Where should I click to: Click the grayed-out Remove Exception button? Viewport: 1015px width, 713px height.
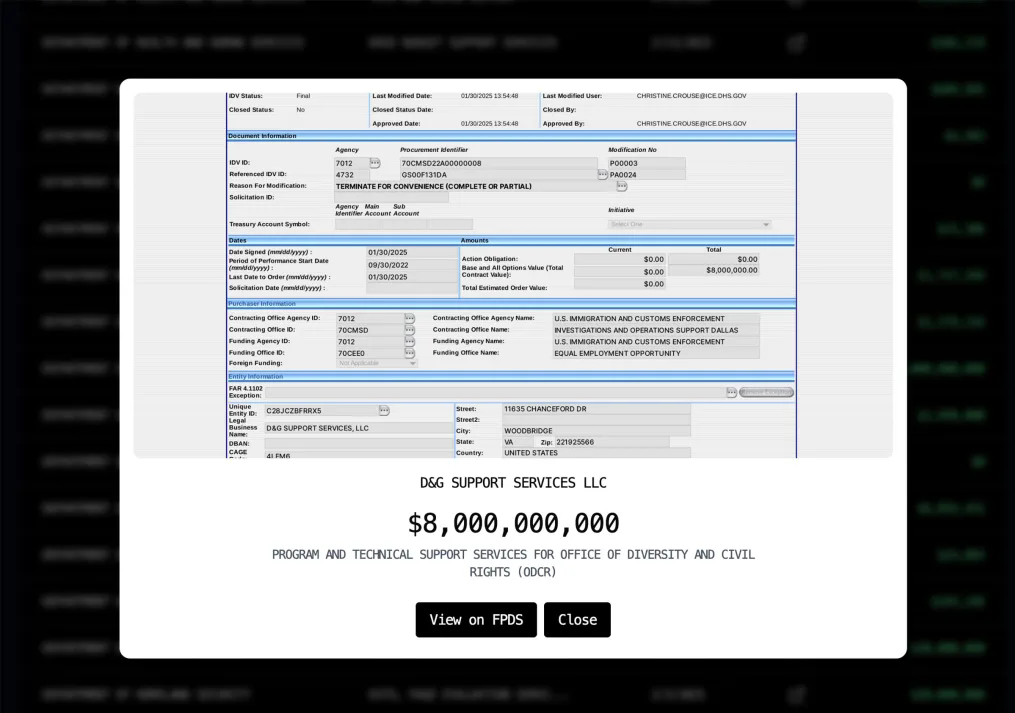(x=767, y=392)
